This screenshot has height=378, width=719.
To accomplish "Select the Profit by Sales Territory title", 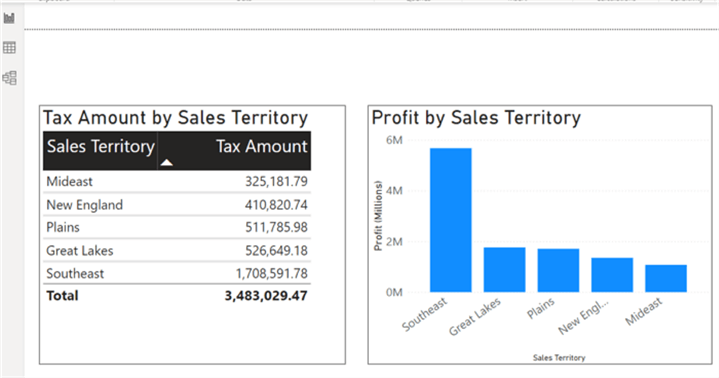I will point(476,118).
